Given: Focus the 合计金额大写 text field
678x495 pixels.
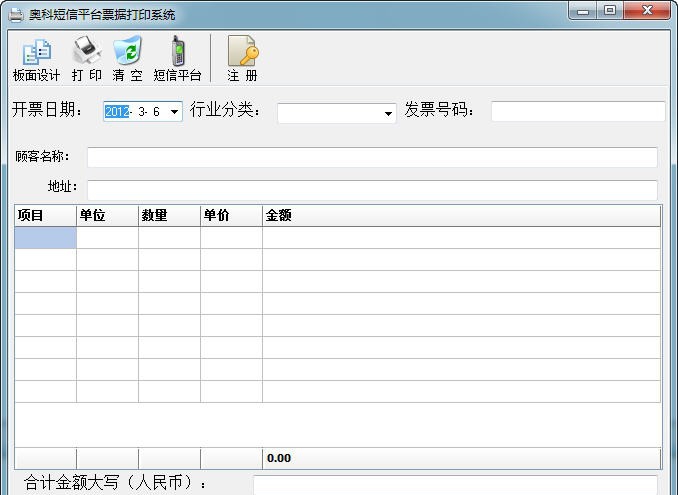Looking at the screenshot, I should 455,485.
